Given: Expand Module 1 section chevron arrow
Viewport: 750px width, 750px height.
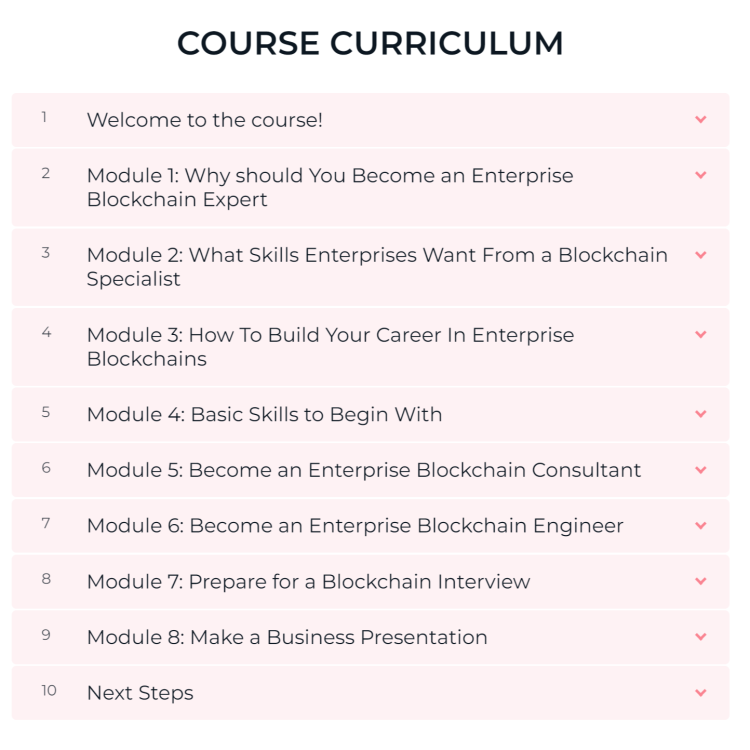Looking at the screenshot, I should coord(700,175).
